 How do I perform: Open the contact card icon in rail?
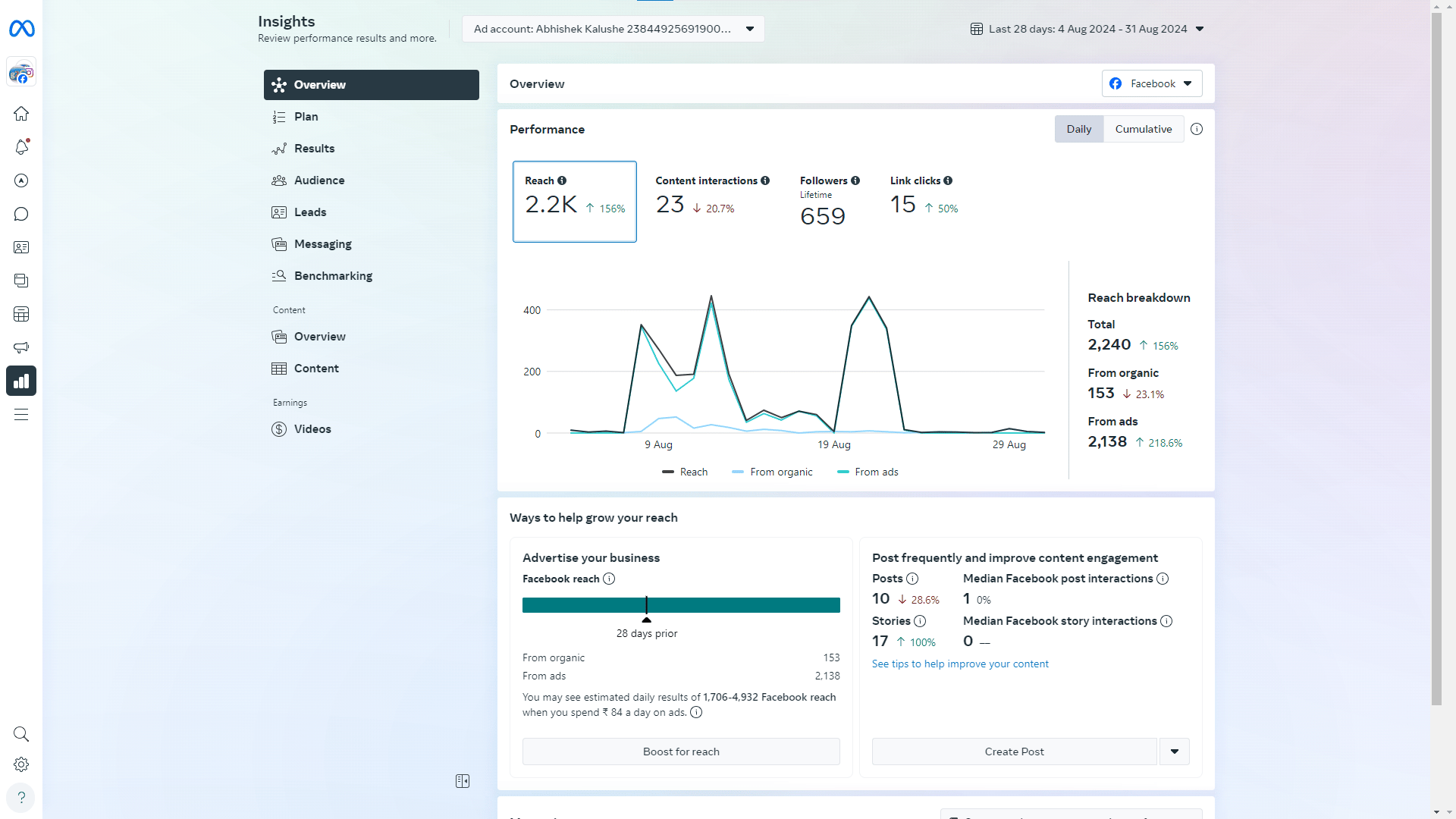pyautogui.click(x=21, y=247)
